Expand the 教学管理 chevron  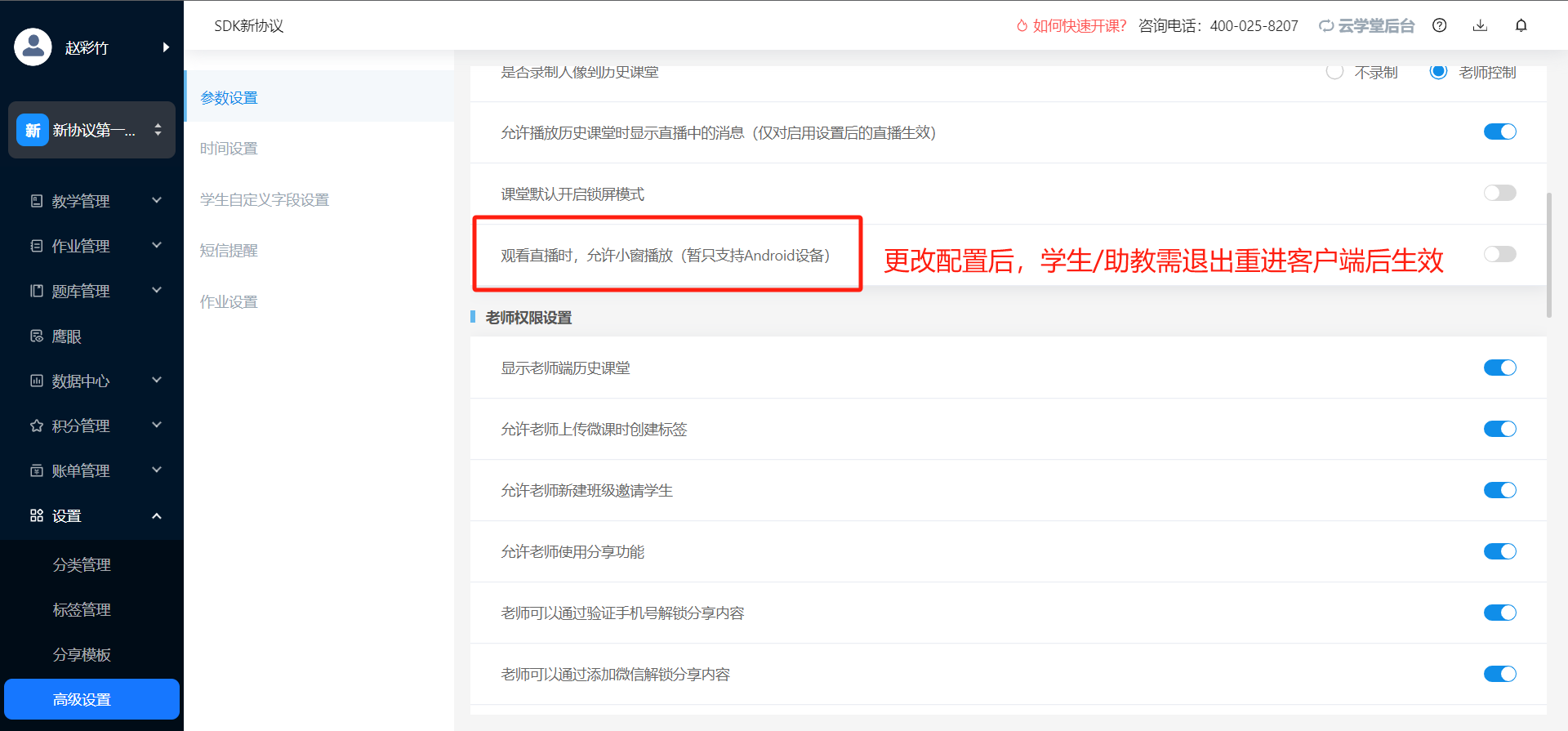tap(157, 200)
